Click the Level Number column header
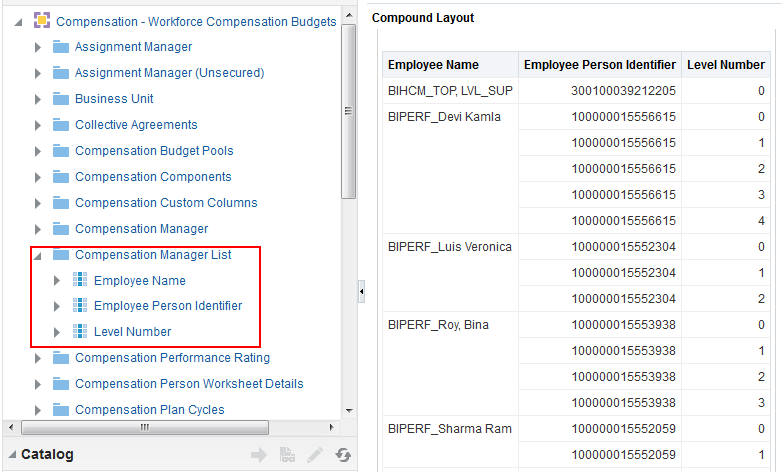Screen dimensions: 782x472 [x=725, y=65]
